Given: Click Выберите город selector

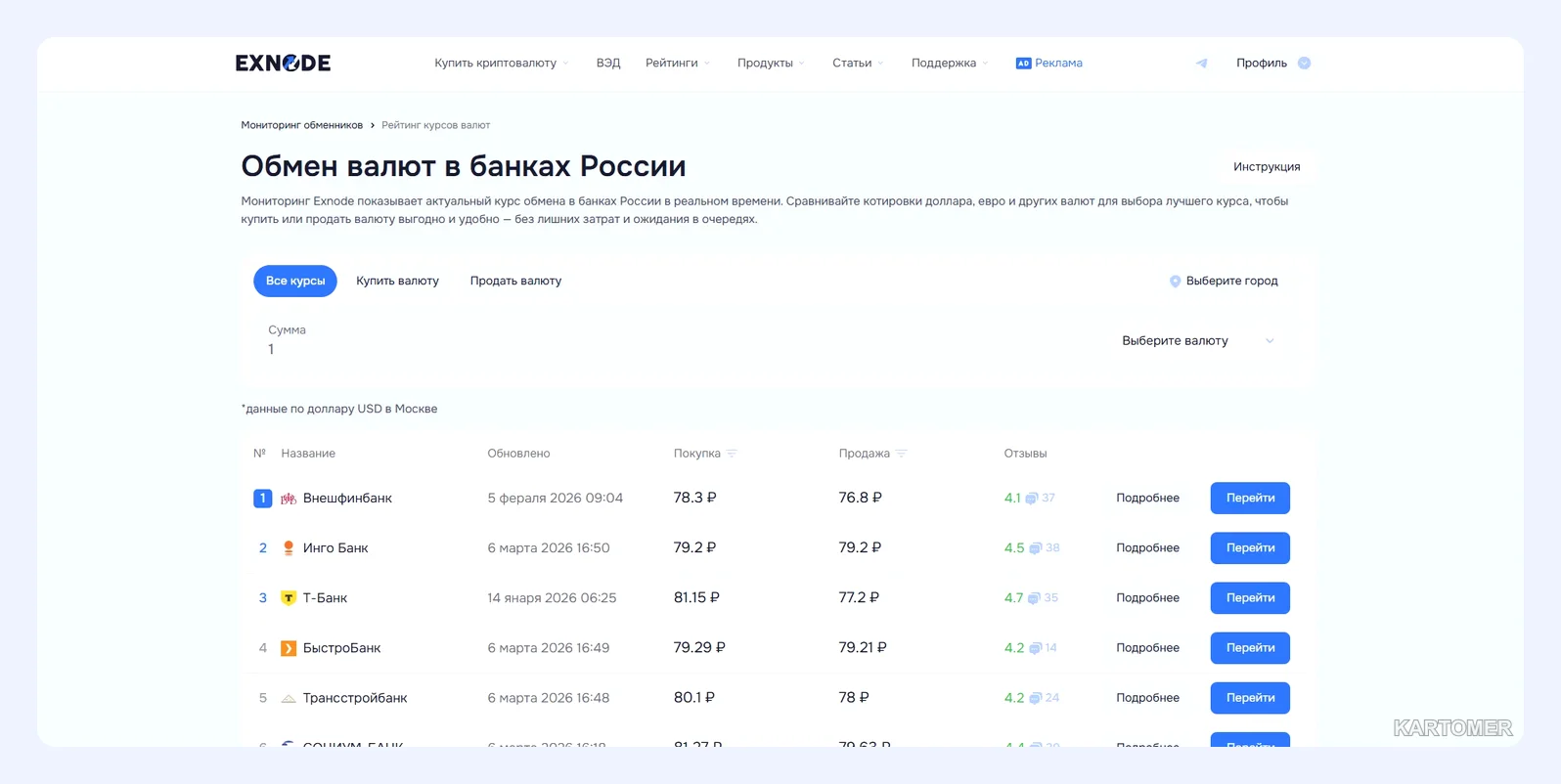Looking at the screenshot, I should point(1224,281).
